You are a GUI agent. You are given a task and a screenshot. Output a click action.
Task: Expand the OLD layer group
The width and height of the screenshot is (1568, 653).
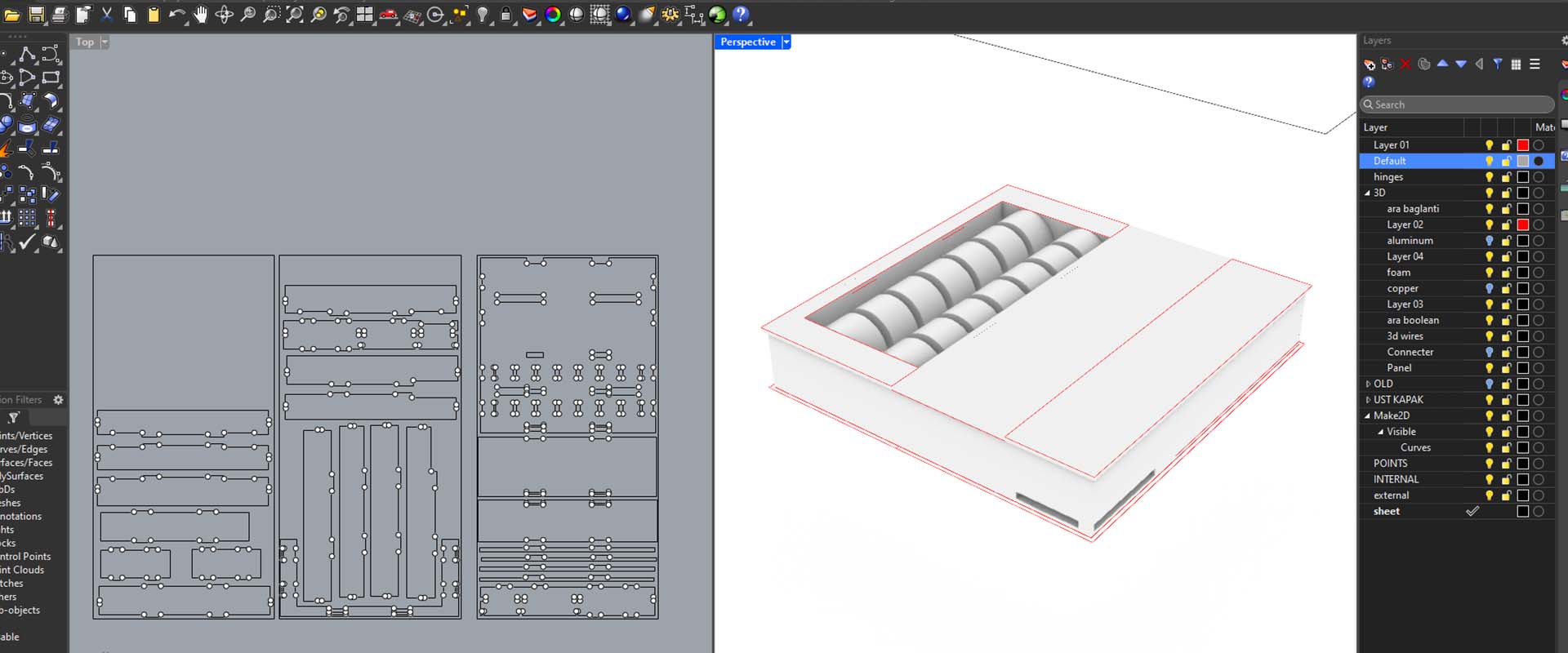tap(1368, 384)
